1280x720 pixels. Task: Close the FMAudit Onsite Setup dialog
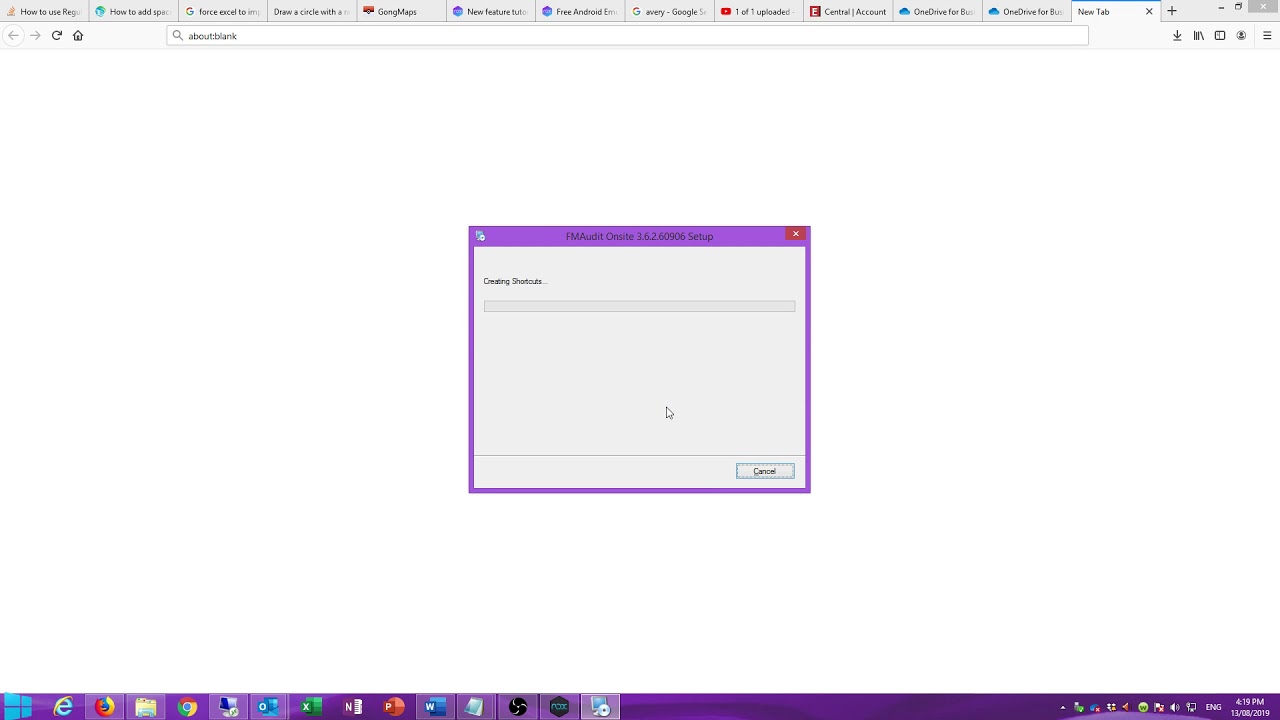tap(796, 234)
